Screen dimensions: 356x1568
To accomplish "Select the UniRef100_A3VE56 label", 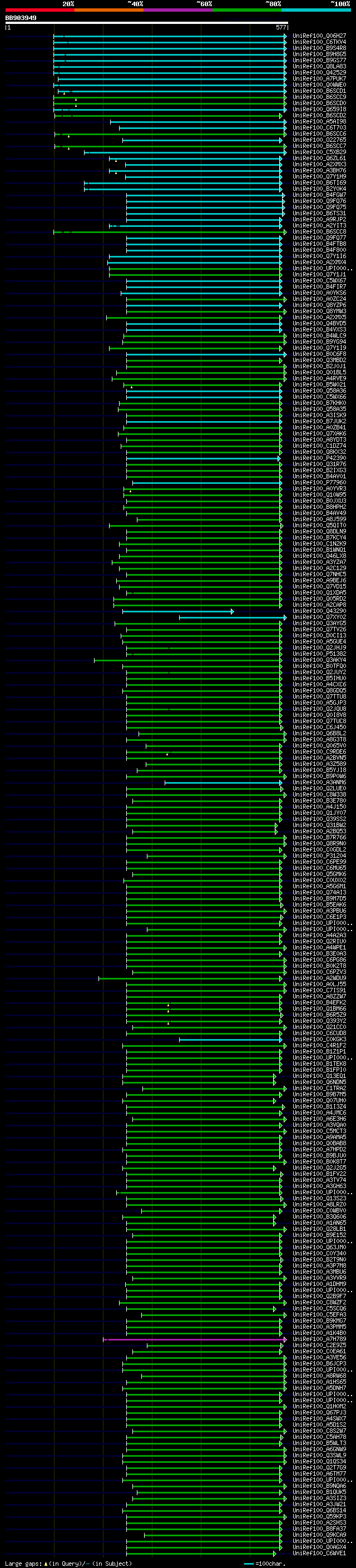I will [x=319, y=1357].
